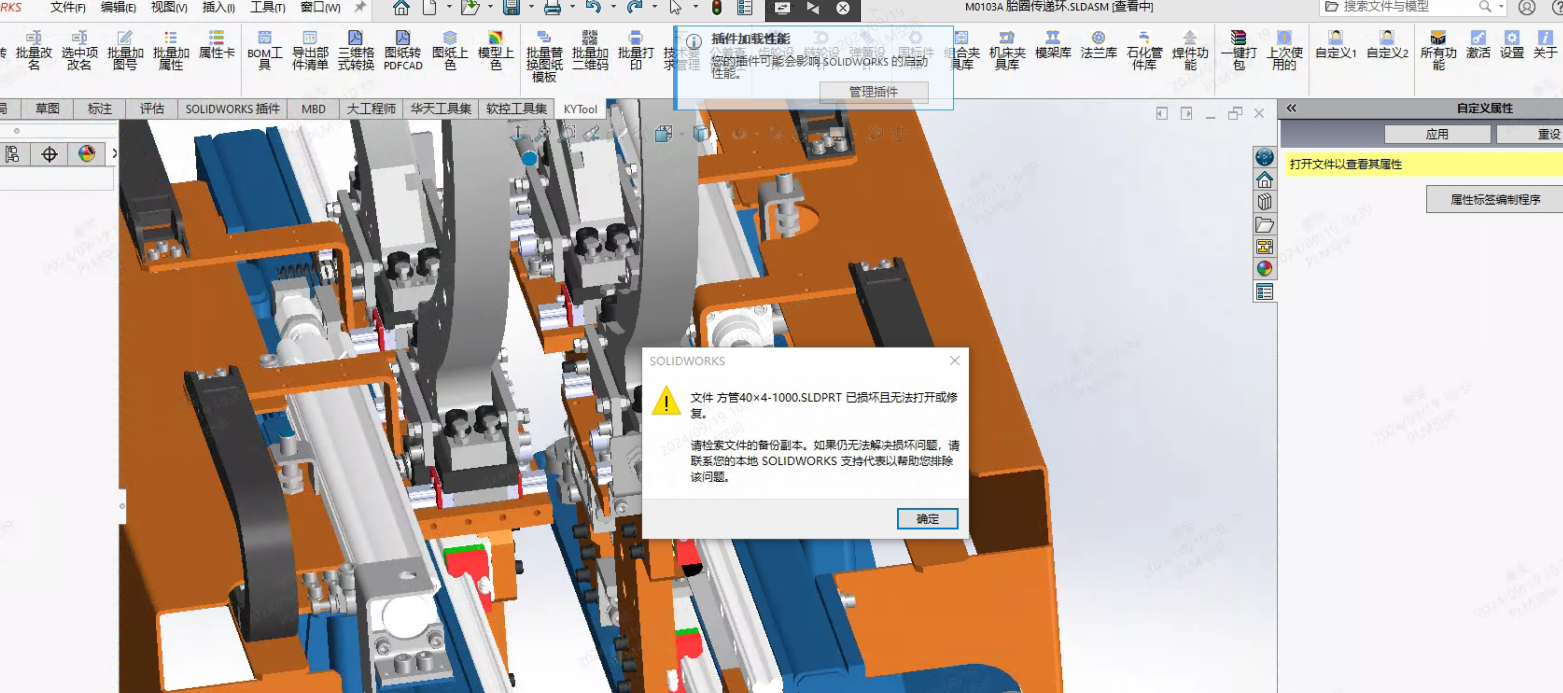Image resolution: width=1563 pixels, height=693 pixels.
Task: Collapse the 自定义属性 panel with the chevron
Action: (1292, 108)
